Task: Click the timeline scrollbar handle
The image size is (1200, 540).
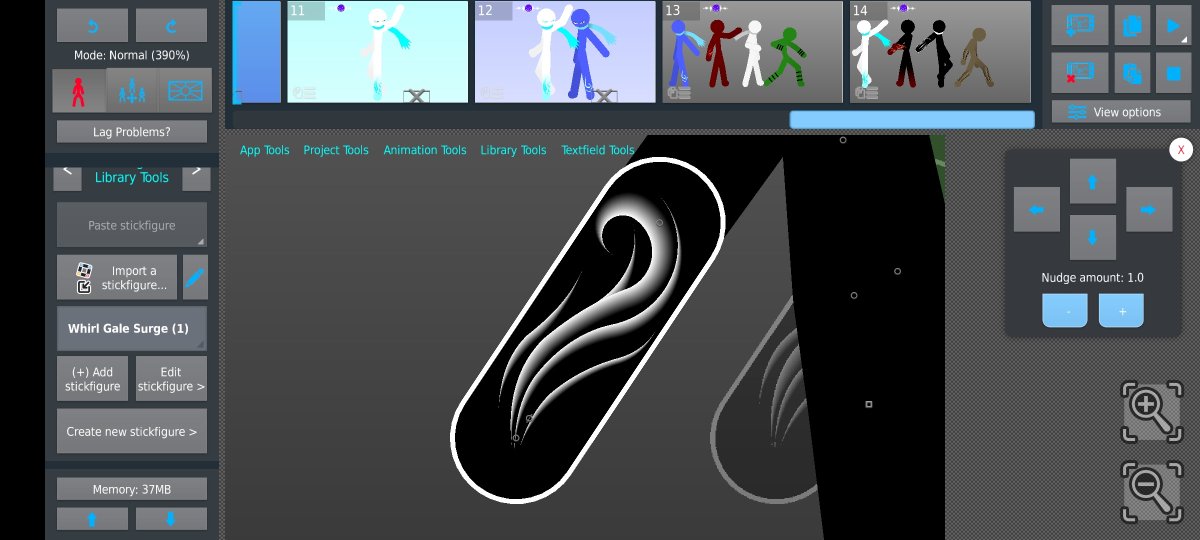Action: pos(912,119)
